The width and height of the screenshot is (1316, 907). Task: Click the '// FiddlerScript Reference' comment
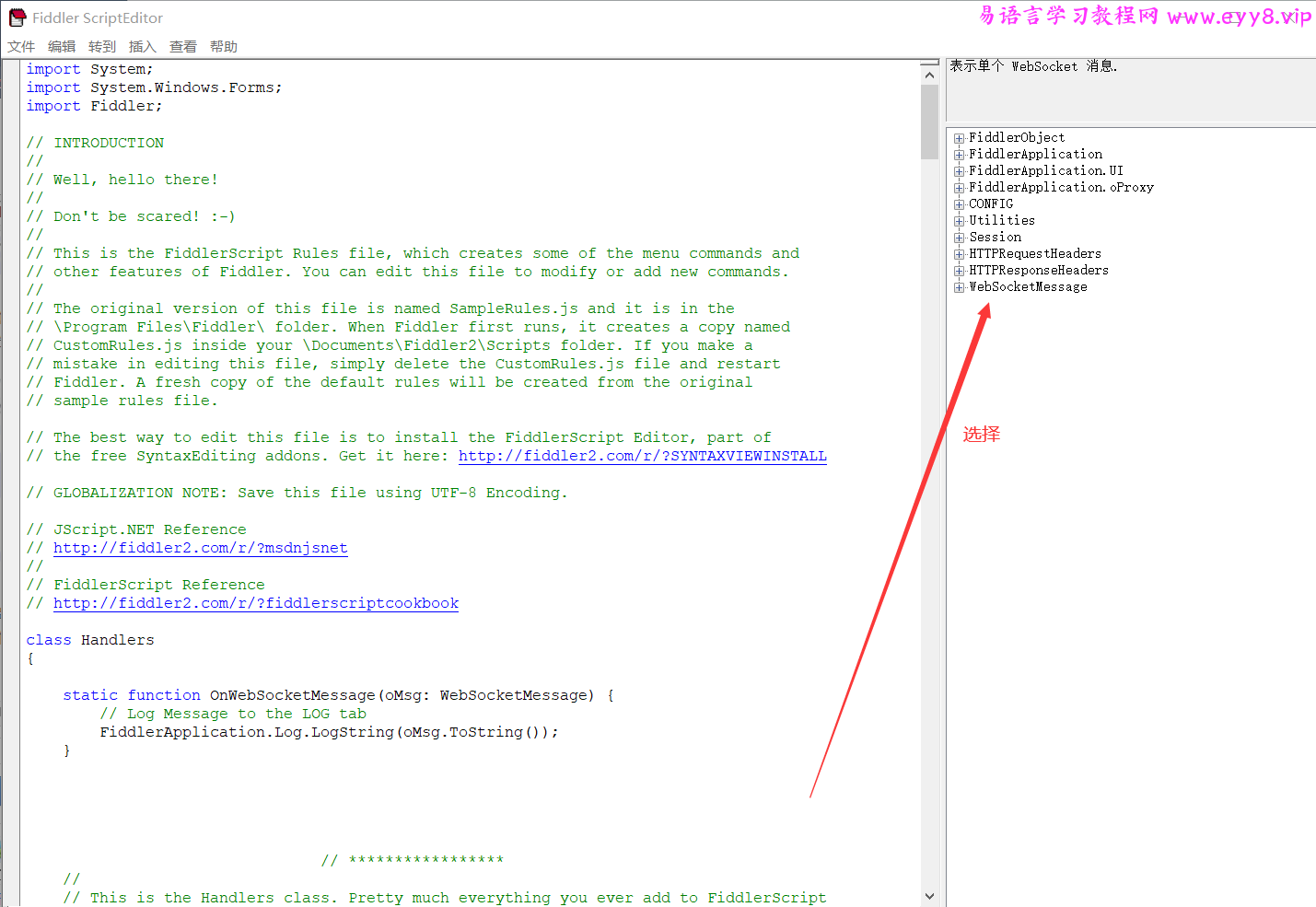tap(146, 585)
